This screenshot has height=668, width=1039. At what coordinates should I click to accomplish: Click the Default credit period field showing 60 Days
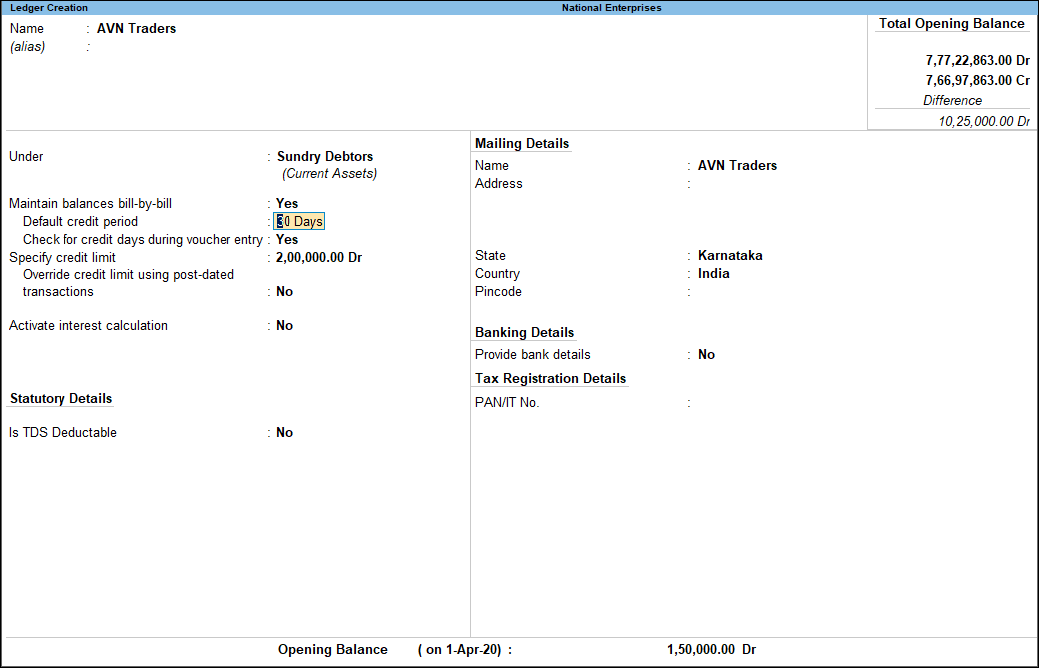(x=298, y=221)
